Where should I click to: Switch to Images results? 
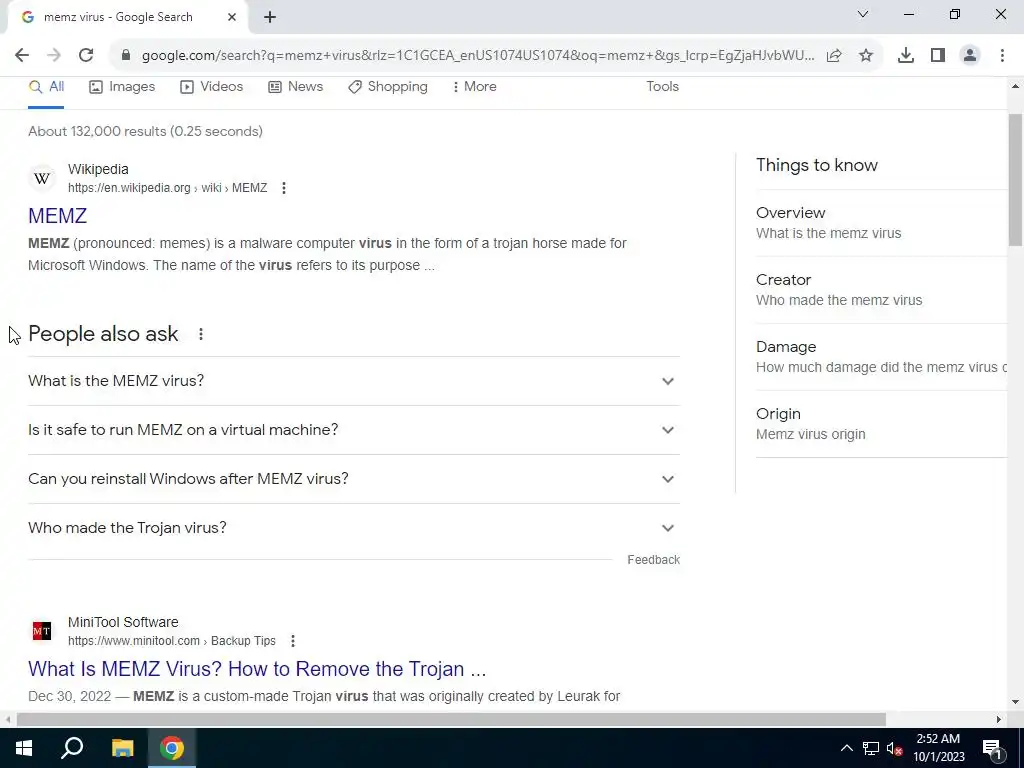[122, 87]
